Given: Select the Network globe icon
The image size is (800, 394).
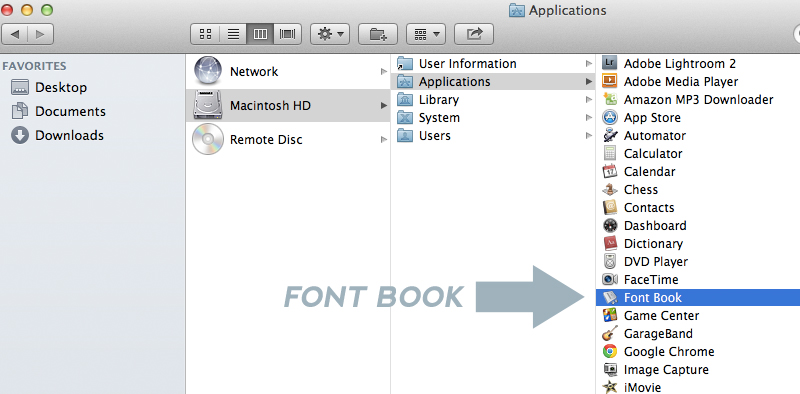Looking at the screenshot, I should [x=208, y=71].
